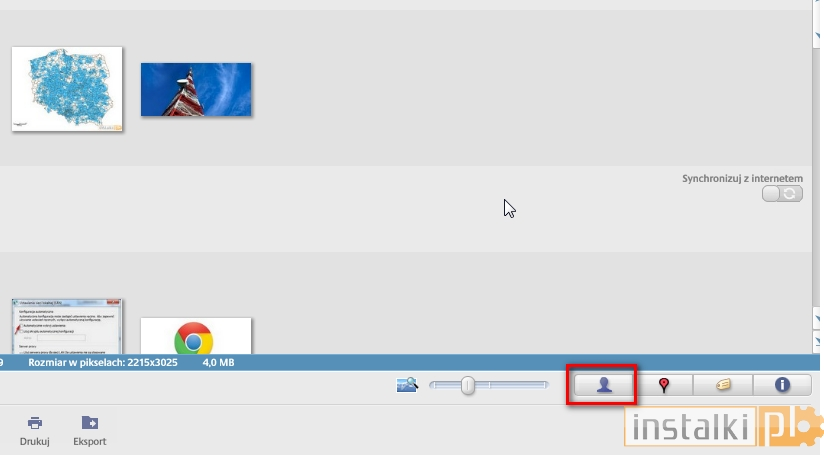Show photo properties via the info icon
Viewport: 824px width, 455px height.
(782, 385)
